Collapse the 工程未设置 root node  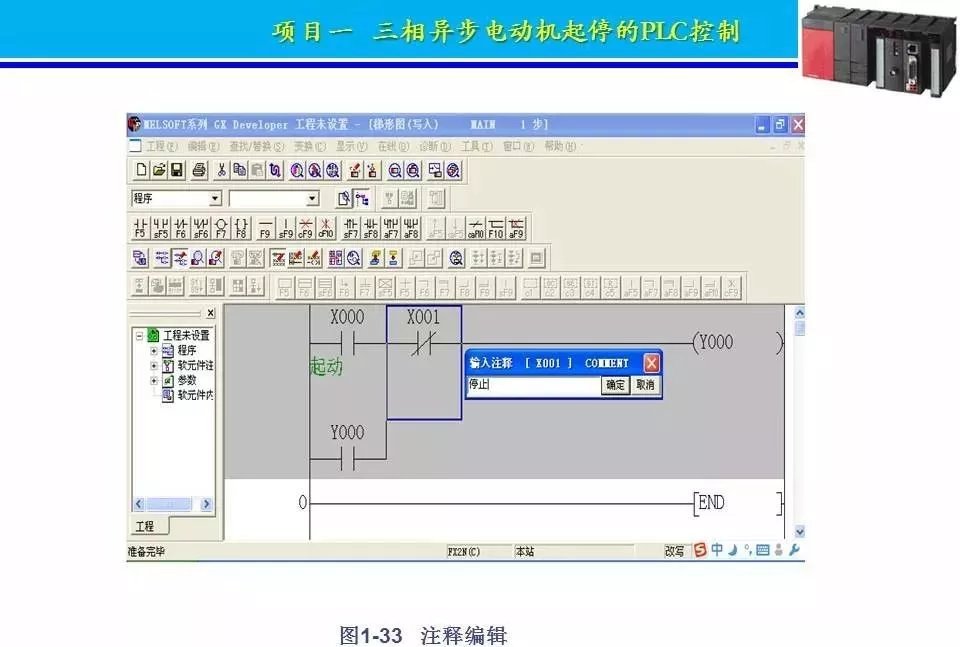(x=140, y=336)
